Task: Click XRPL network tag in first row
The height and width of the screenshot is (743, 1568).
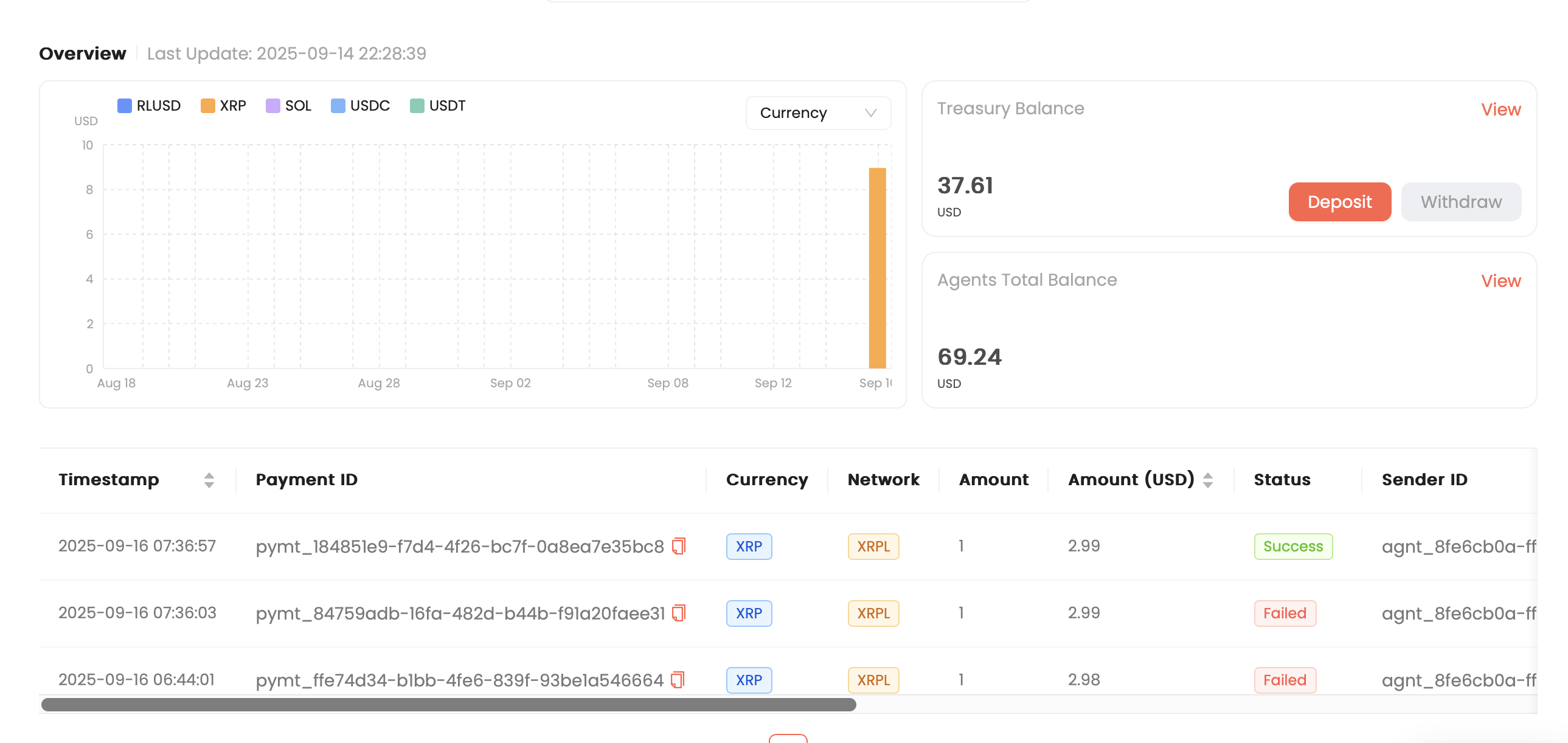Action: [873, 547]
